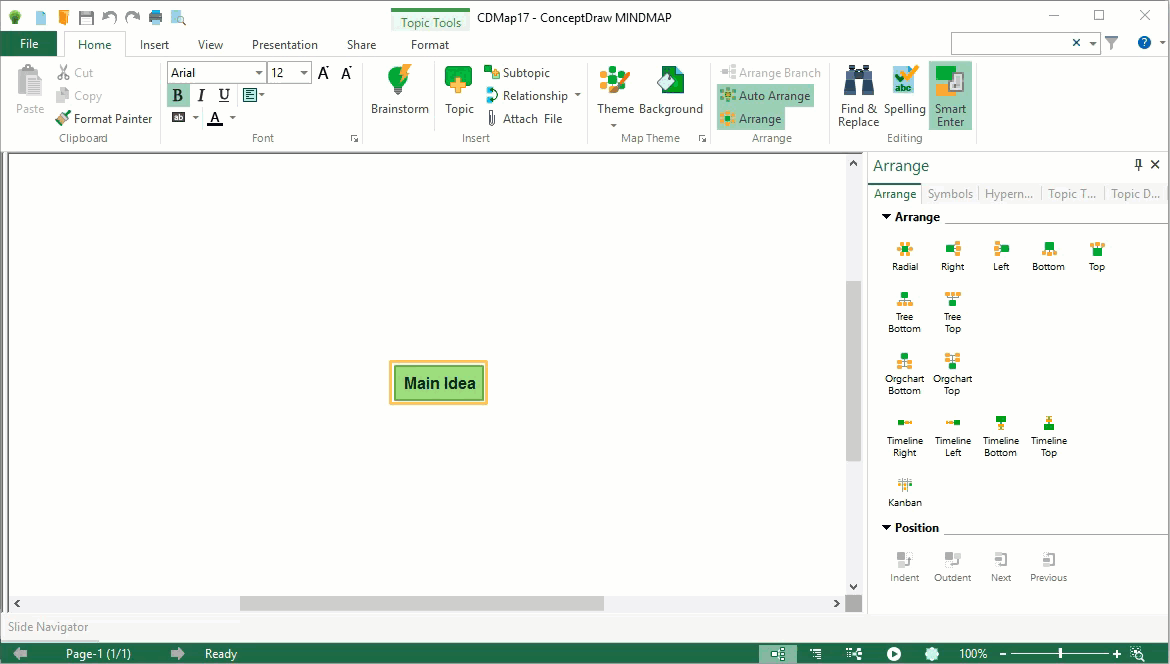Switch to the Insert ribbon tab
This screenshot has width=1170, height=664.
coord(154,45)
